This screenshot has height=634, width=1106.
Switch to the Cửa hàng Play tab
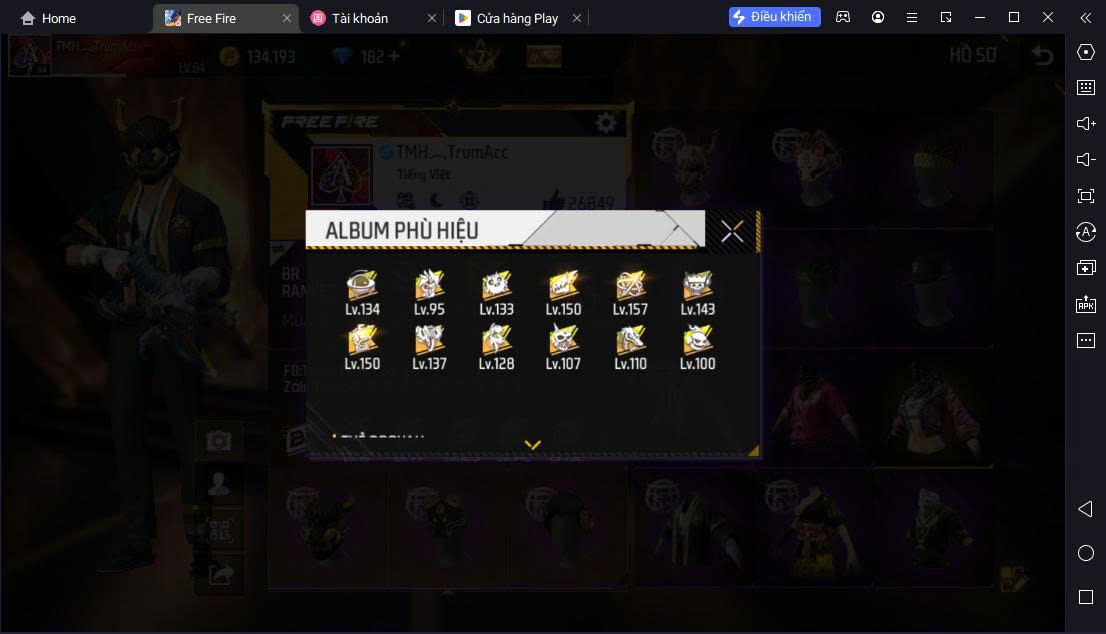tap(517, 18)
